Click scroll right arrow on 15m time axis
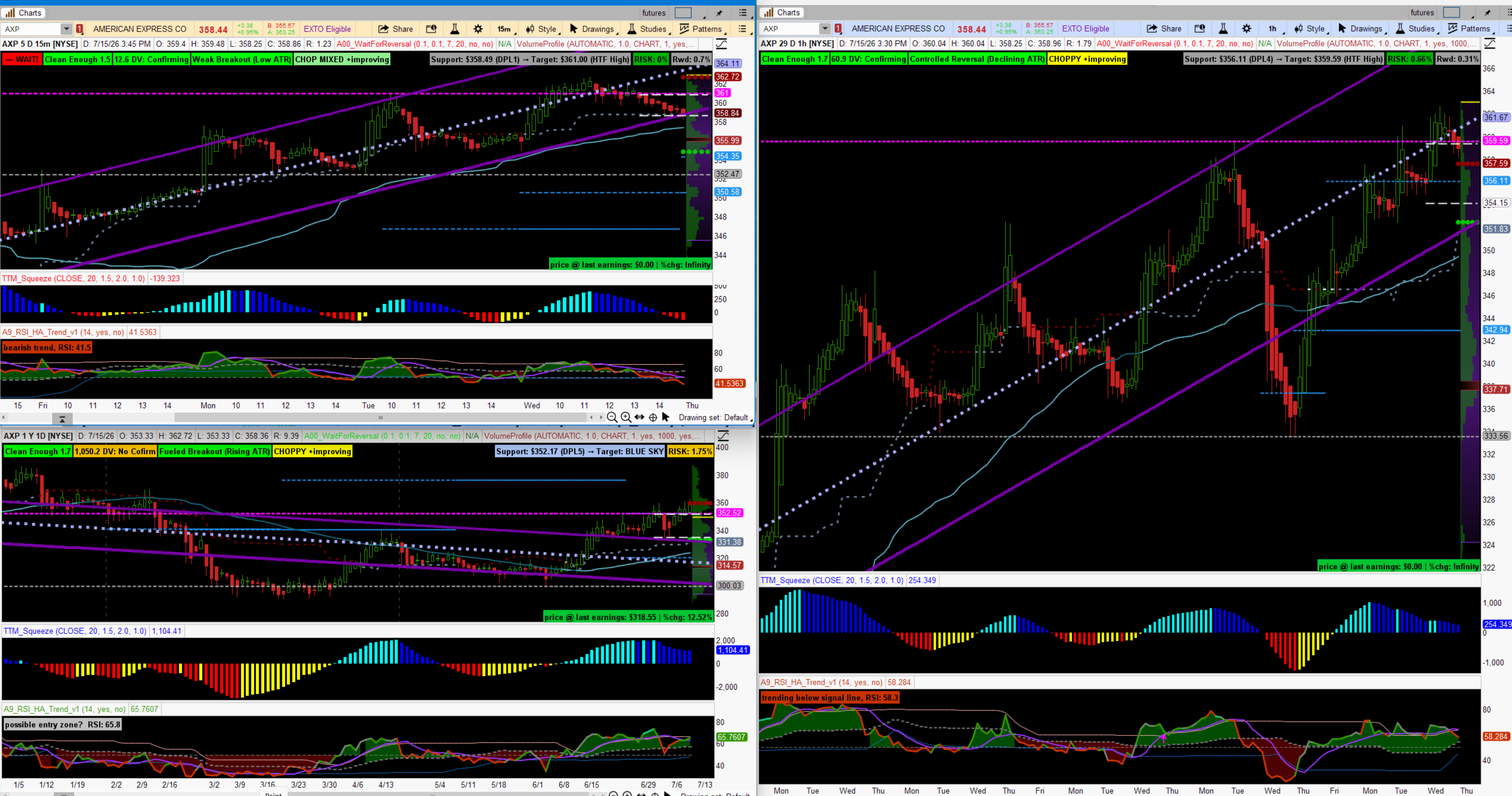Screen dimensions: 1512x796 [601, 417]
